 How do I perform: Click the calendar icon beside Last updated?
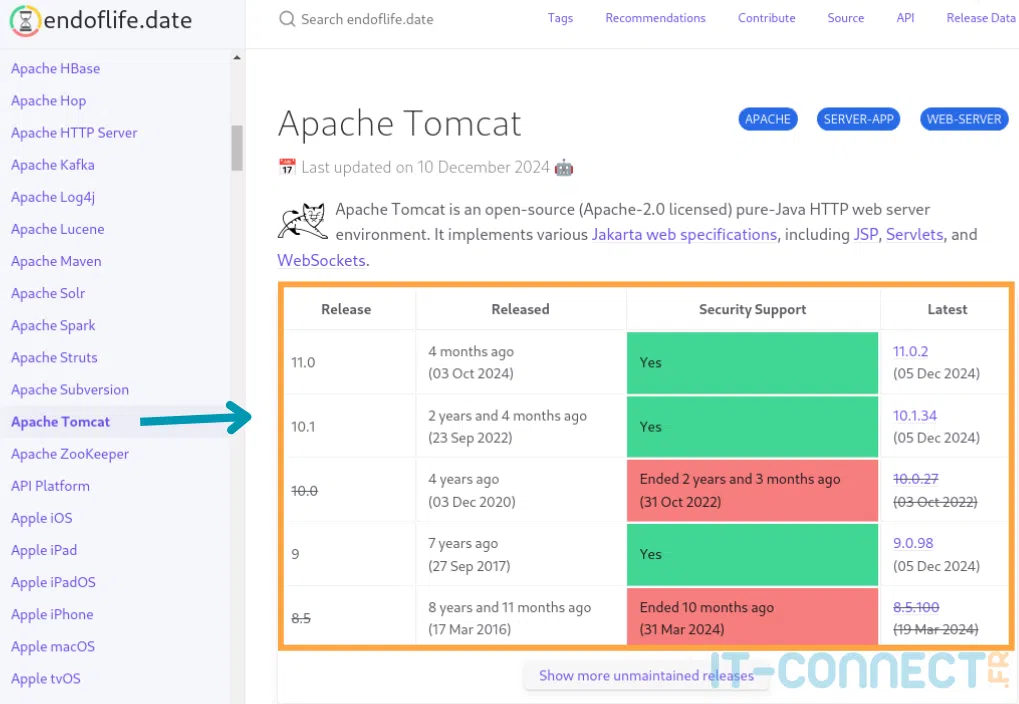coord(287,167)
